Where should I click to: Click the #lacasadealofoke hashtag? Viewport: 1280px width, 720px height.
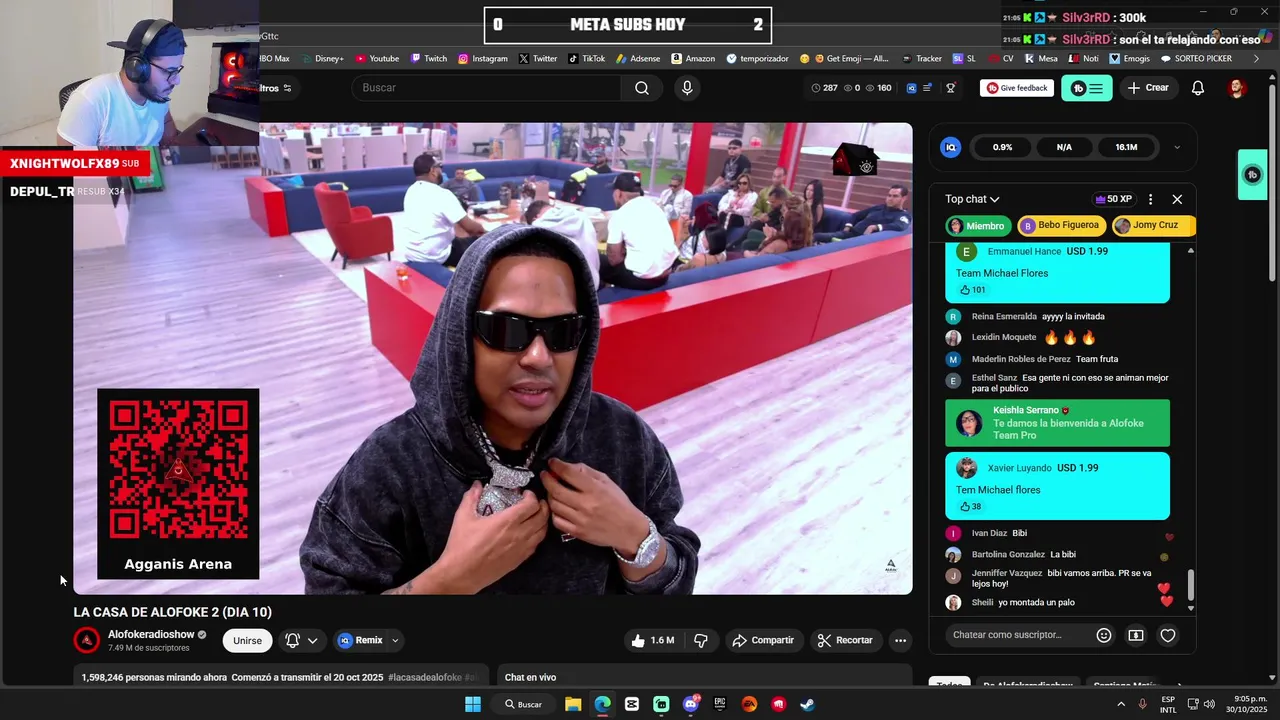pos(425,677)
